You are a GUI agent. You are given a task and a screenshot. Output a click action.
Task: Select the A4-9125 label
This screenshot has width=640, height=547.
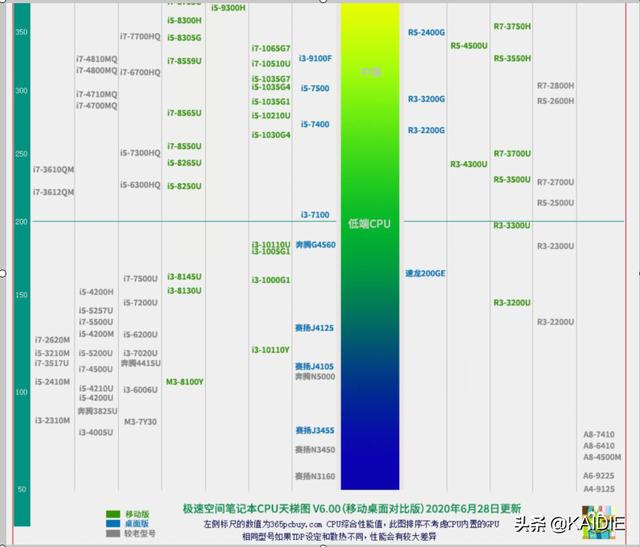tap(598, 489)
